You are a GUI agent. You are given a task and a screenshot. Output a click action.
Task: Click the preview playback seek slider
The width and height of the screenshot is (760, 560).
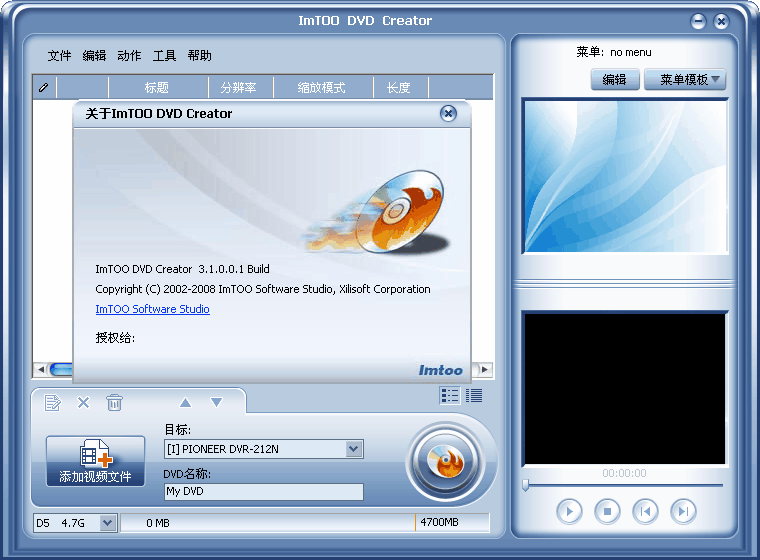tap(622, 485)
